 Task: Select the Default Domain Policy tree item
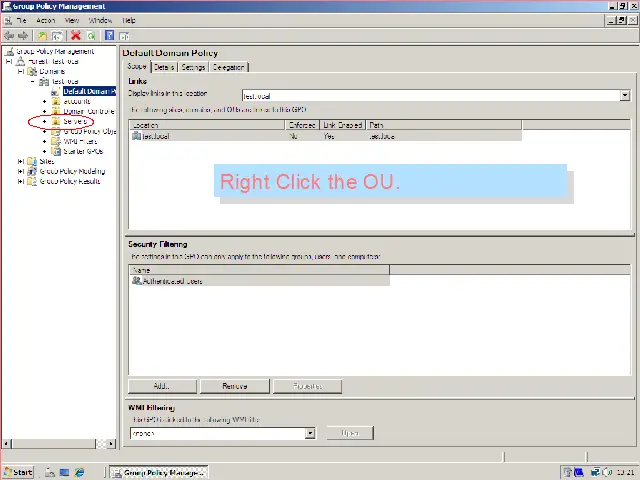[x=89, y=91]
